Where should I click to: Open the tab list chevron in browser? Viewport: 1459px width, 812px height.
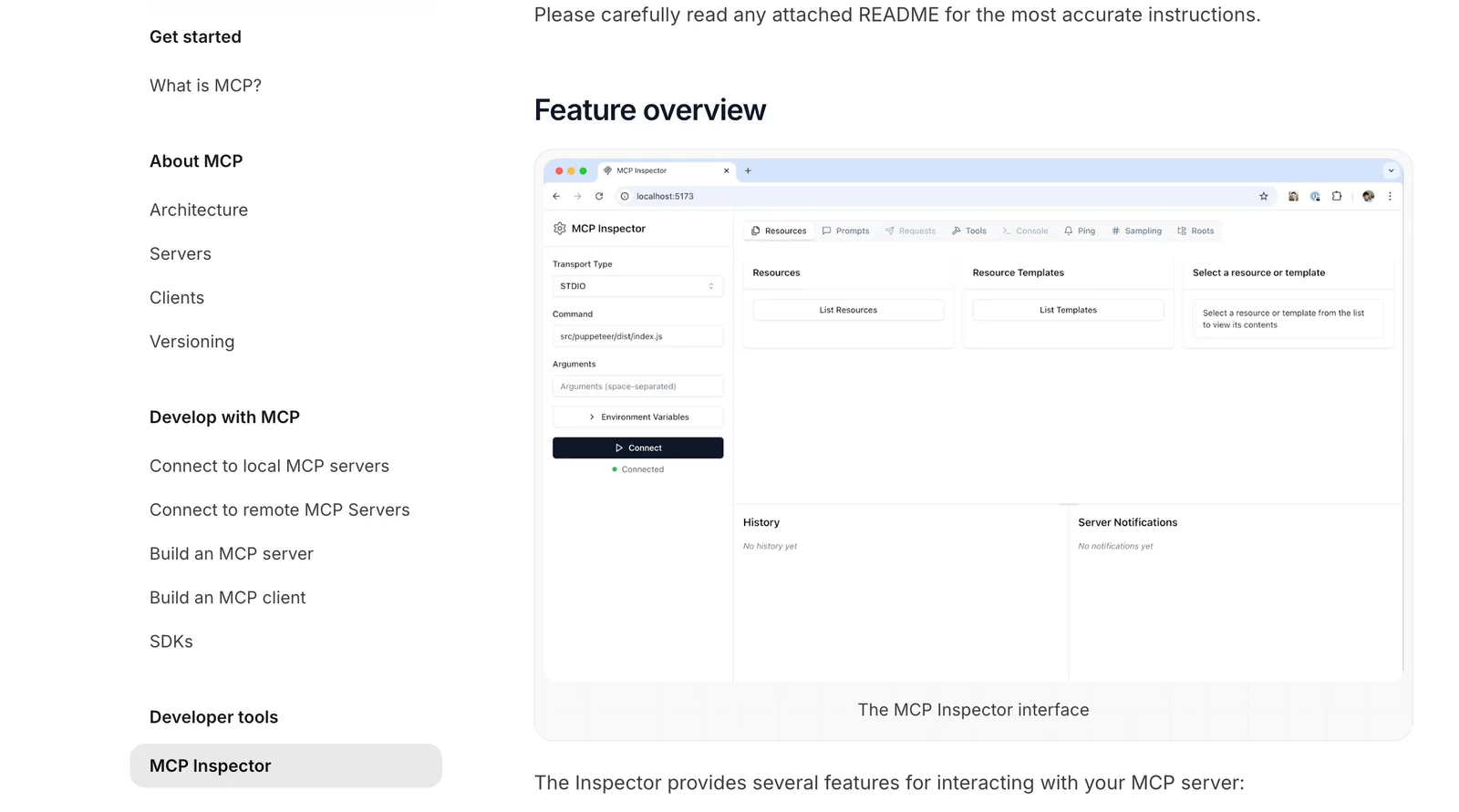tap(1391, 170)
